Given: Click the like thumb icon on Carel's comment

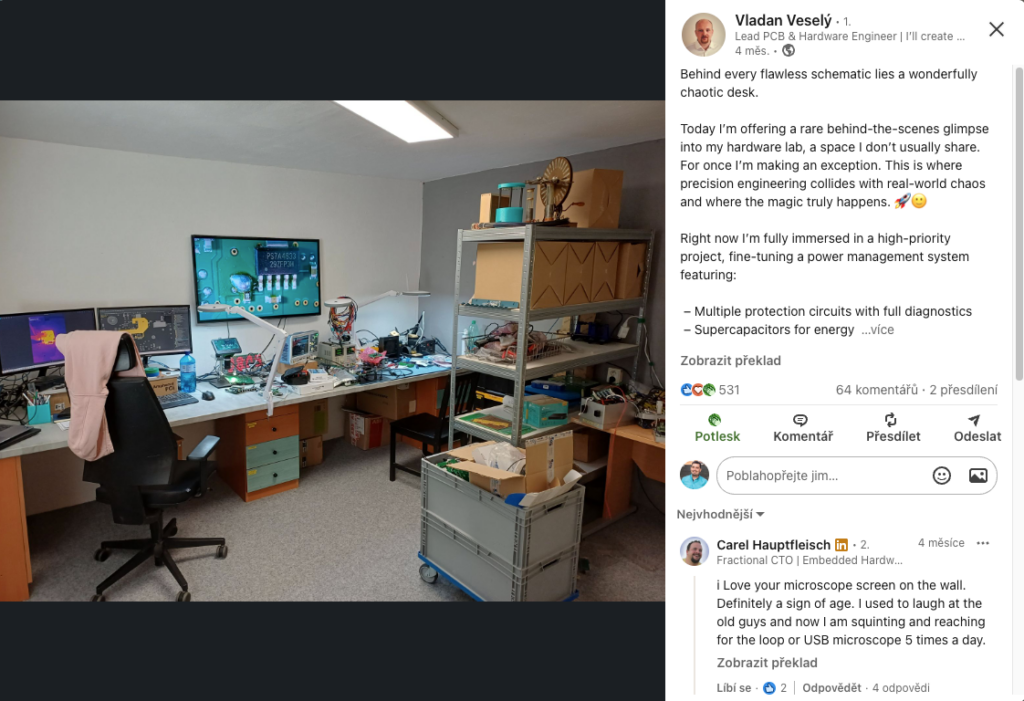Looking at the screenshot, I should coord(769,687).
